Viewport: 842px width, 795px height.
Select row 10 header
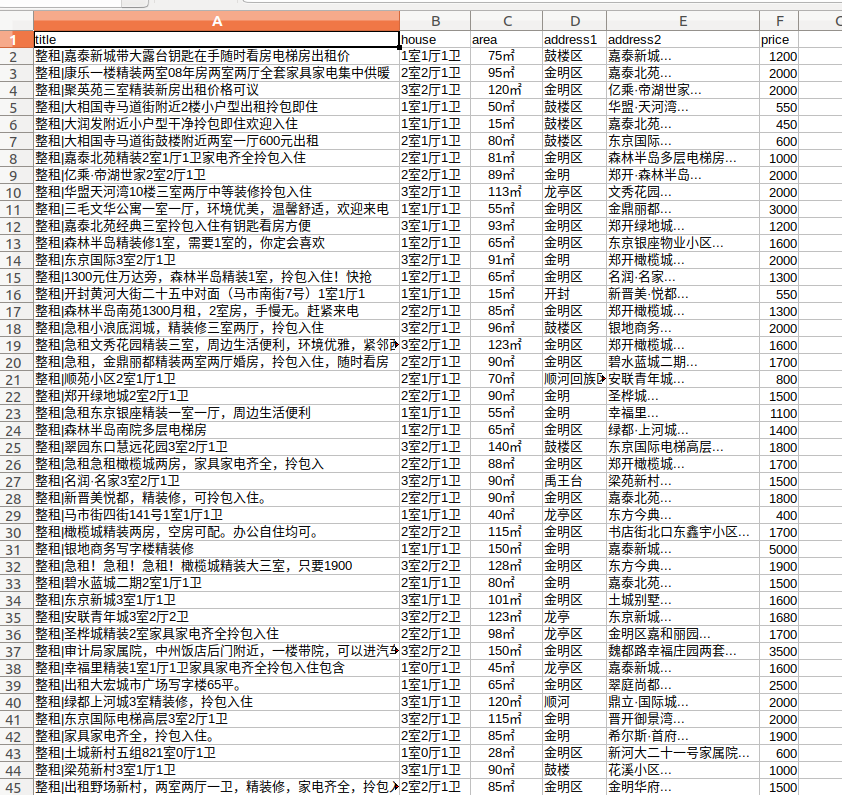coord(17,192)
